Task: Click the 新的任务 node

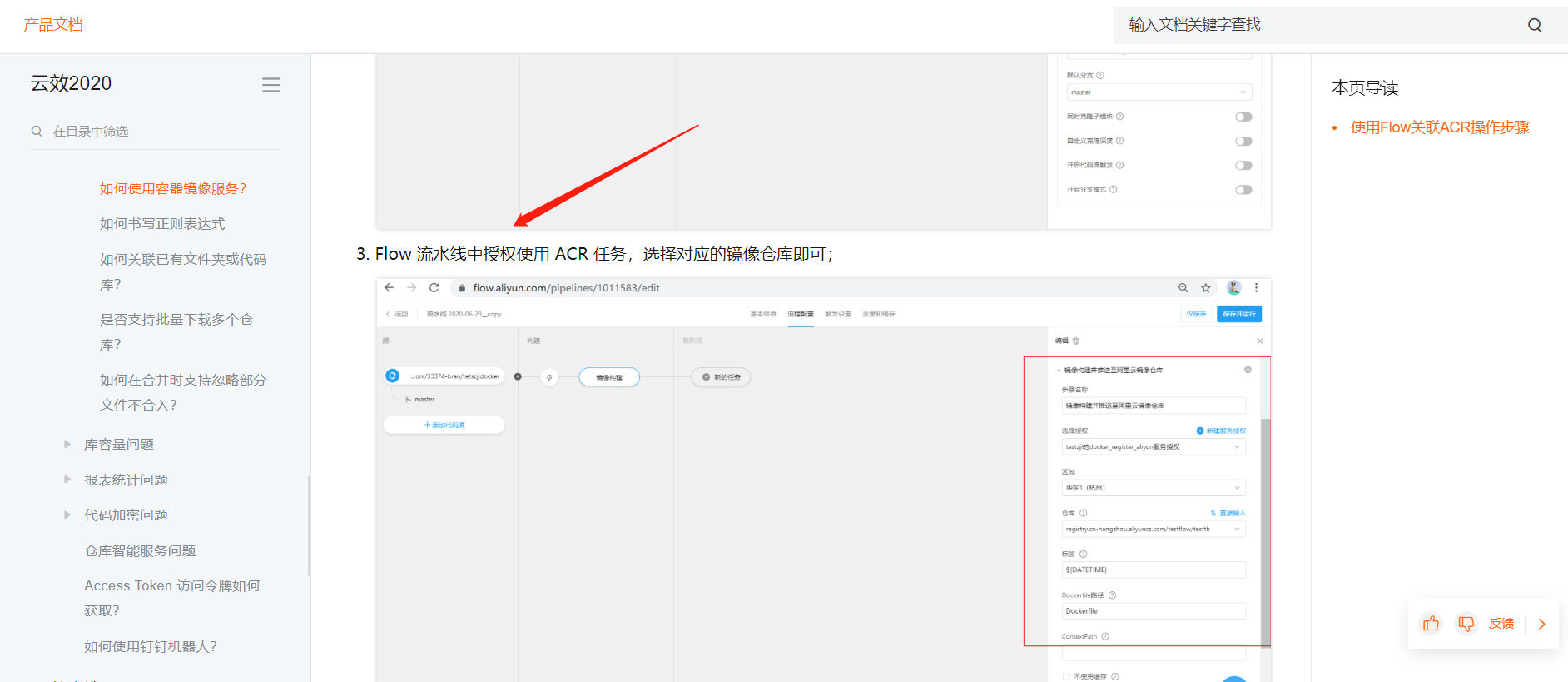Action: [721, 377]
